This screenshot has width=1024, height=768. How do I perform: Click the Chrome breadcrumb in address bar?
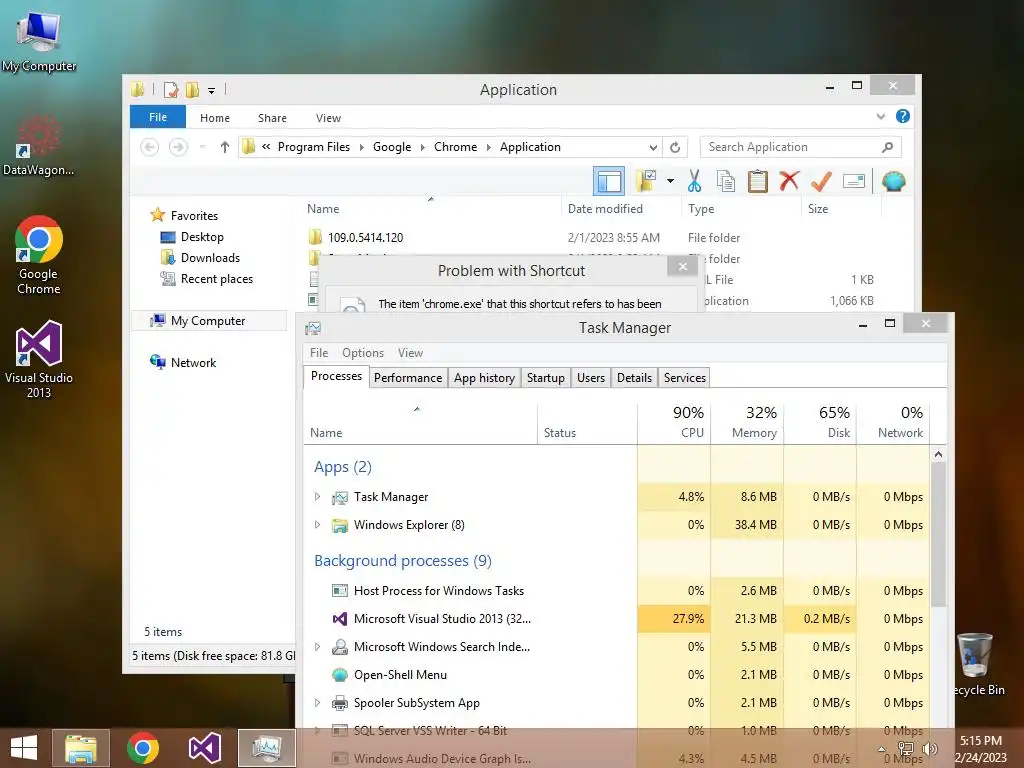tap(455, 147)
